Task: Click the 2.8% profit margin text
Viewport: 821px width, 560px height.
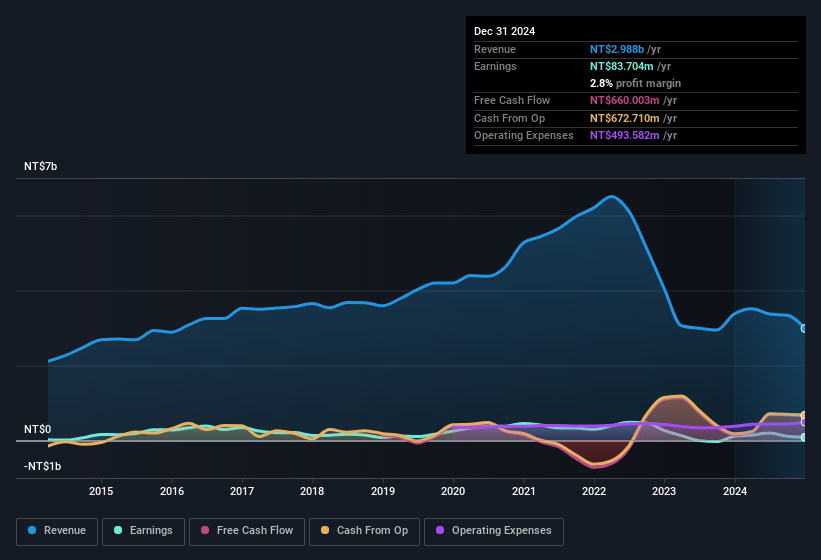Action: (x=635, y=83)
